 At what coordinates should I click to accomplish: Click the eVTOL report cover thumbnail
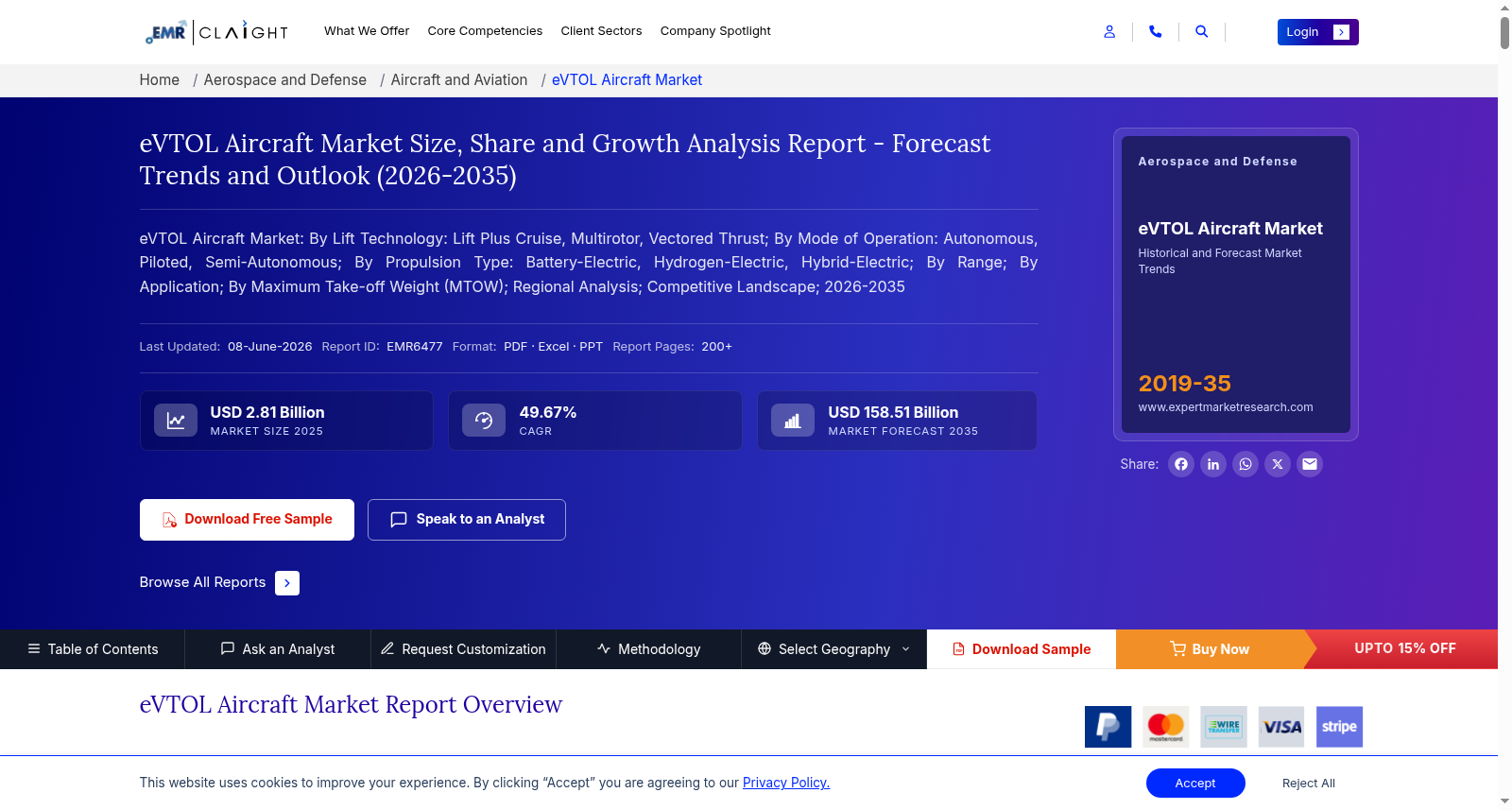tap(1236, 284)
